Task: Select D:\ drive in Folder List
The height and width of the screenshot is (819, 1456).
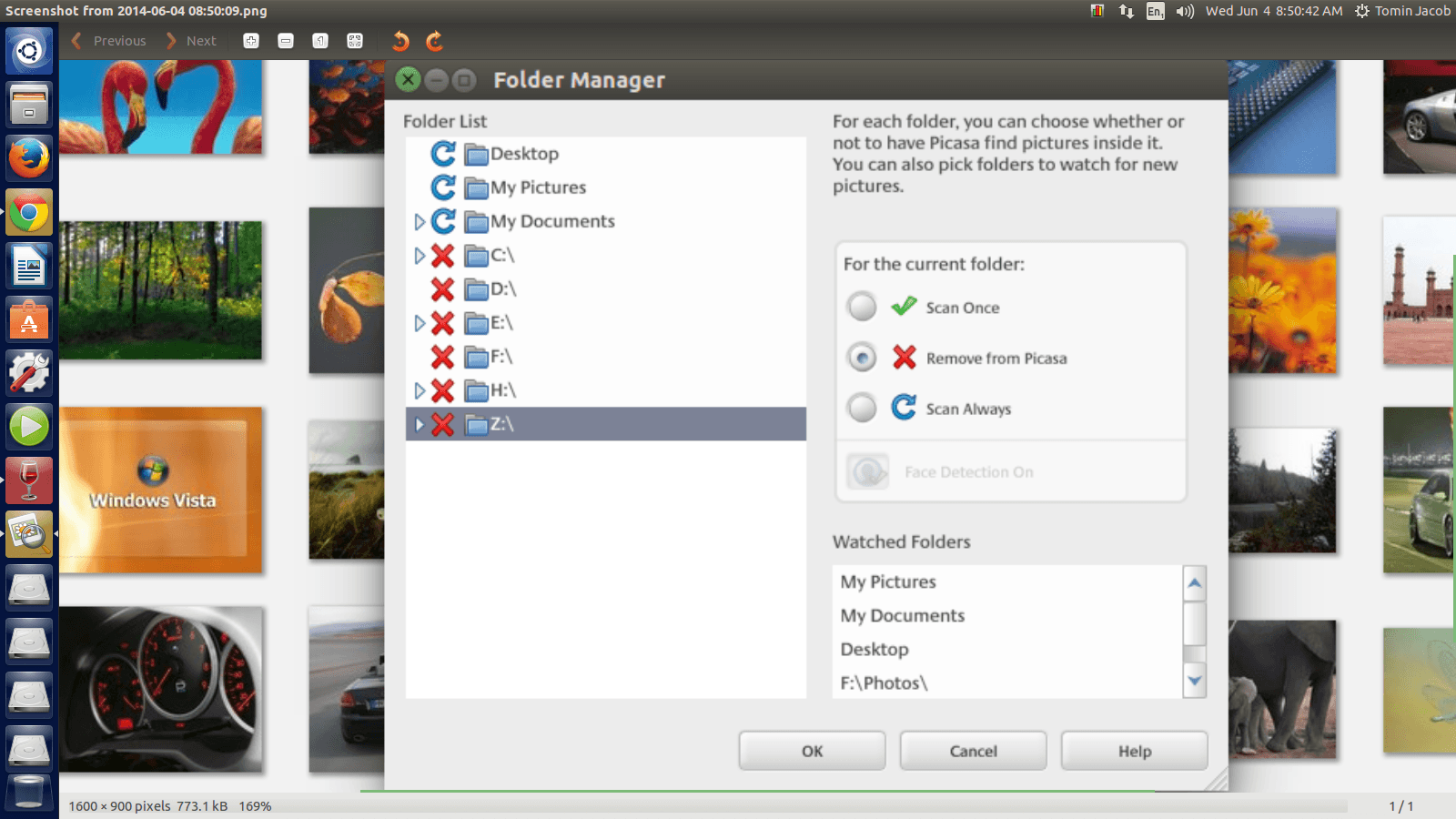Action: click(x=503, y=289)
